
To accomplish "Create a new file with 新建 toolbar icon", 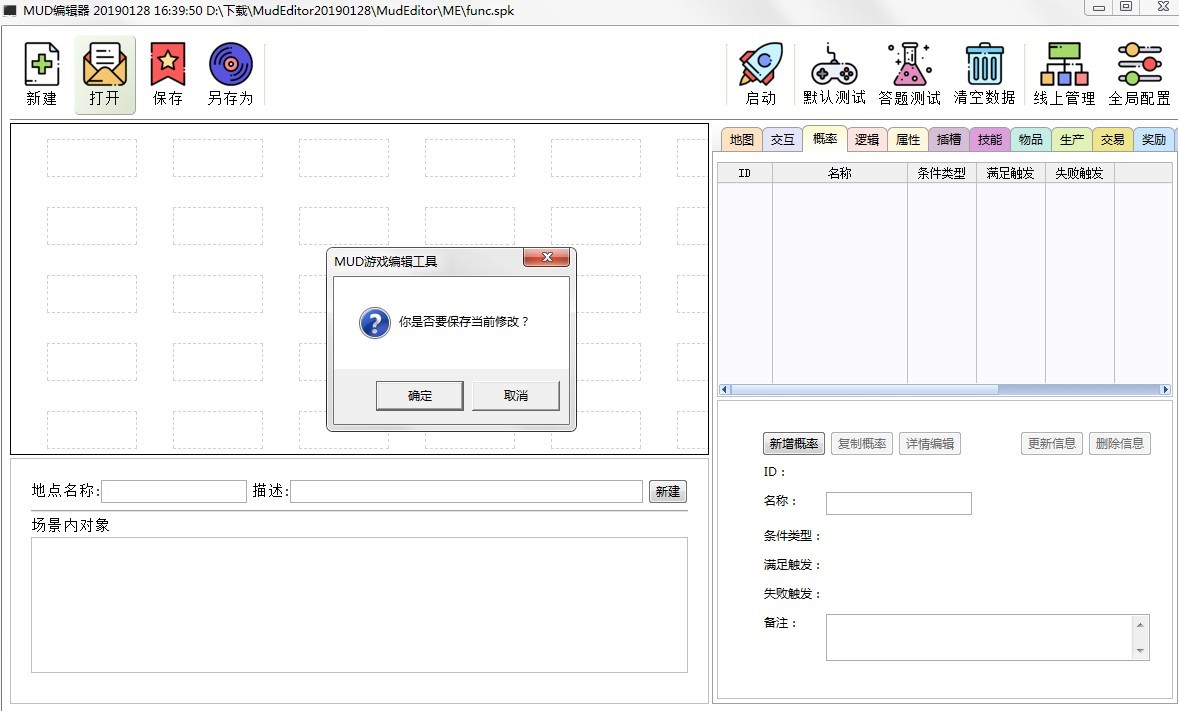I will coord(40,72).
